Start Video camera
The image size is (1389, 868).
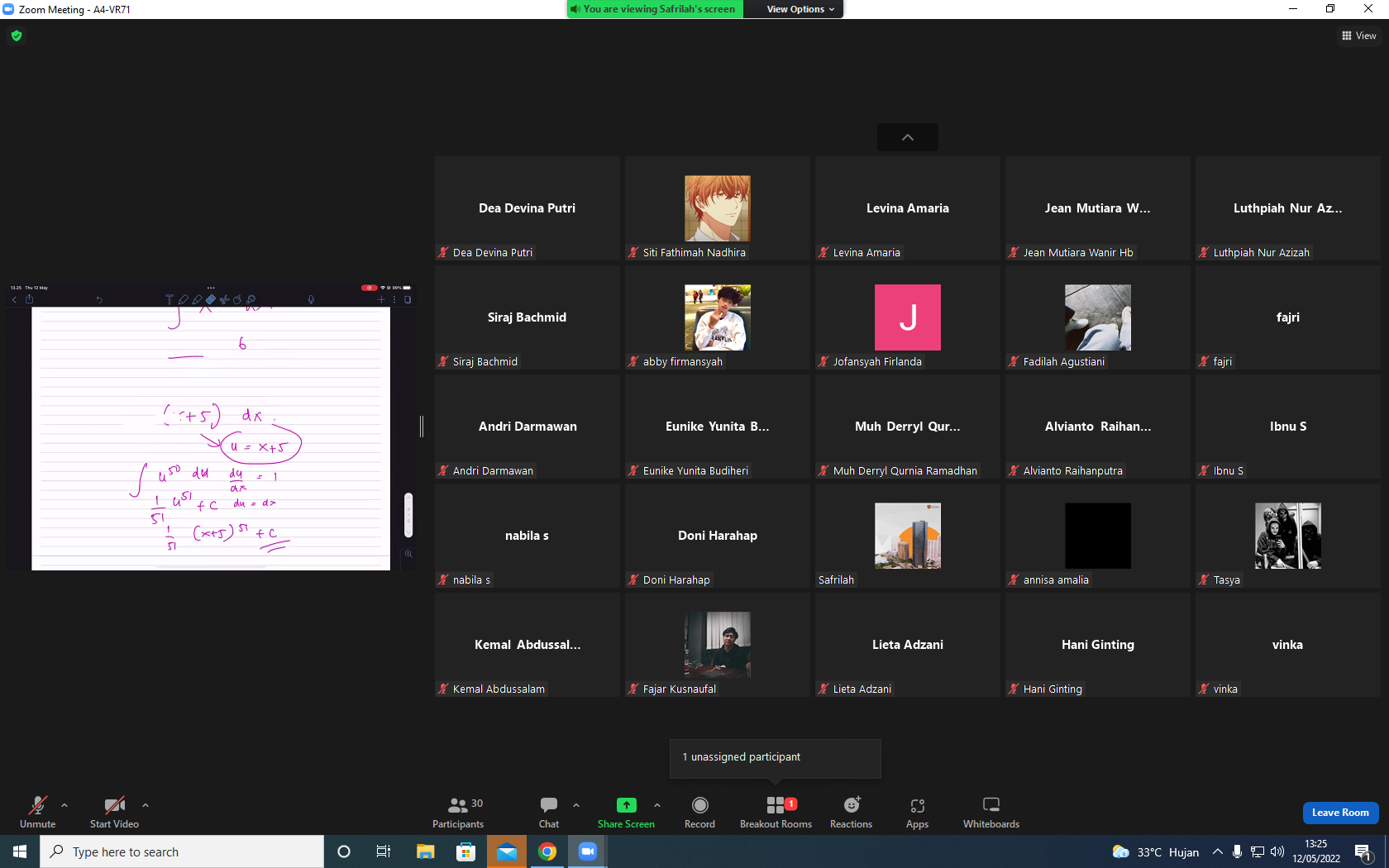pyautogui.click(x=114, y=813)
